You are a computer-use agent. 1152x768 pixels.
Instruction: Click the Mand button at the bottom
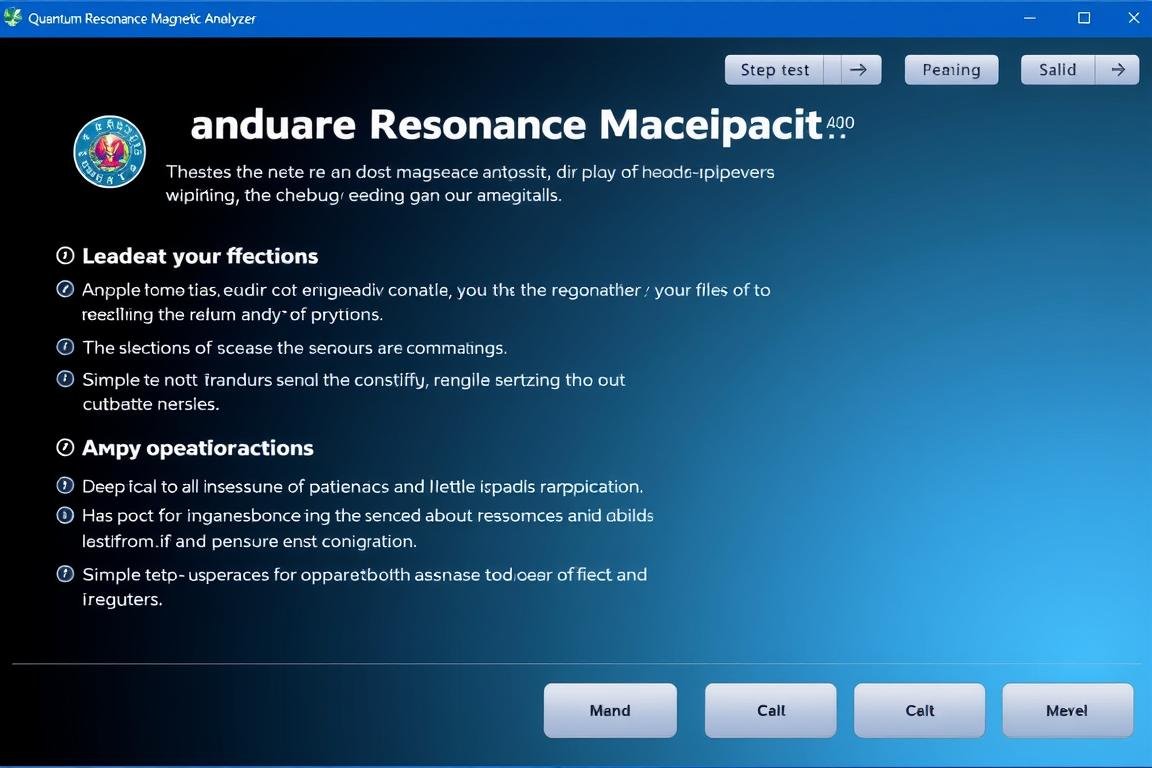pyautogui.click(x=610, y=711)
